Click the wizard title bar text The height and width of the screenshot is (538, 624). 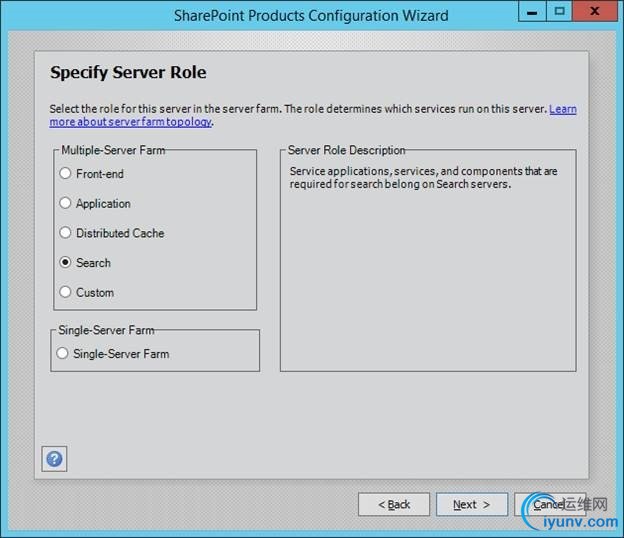pos(311,16)
